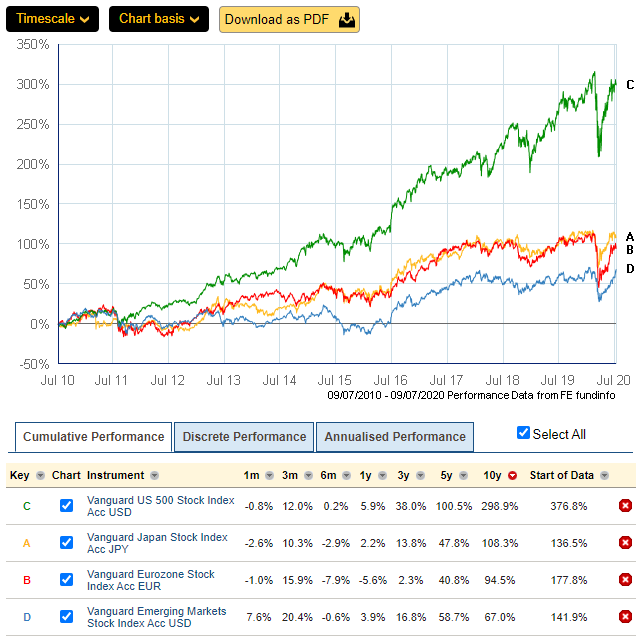Uncheck Vanguard Eurozone Stock chart checkbox
641x640 pixels.
[66, 580]
